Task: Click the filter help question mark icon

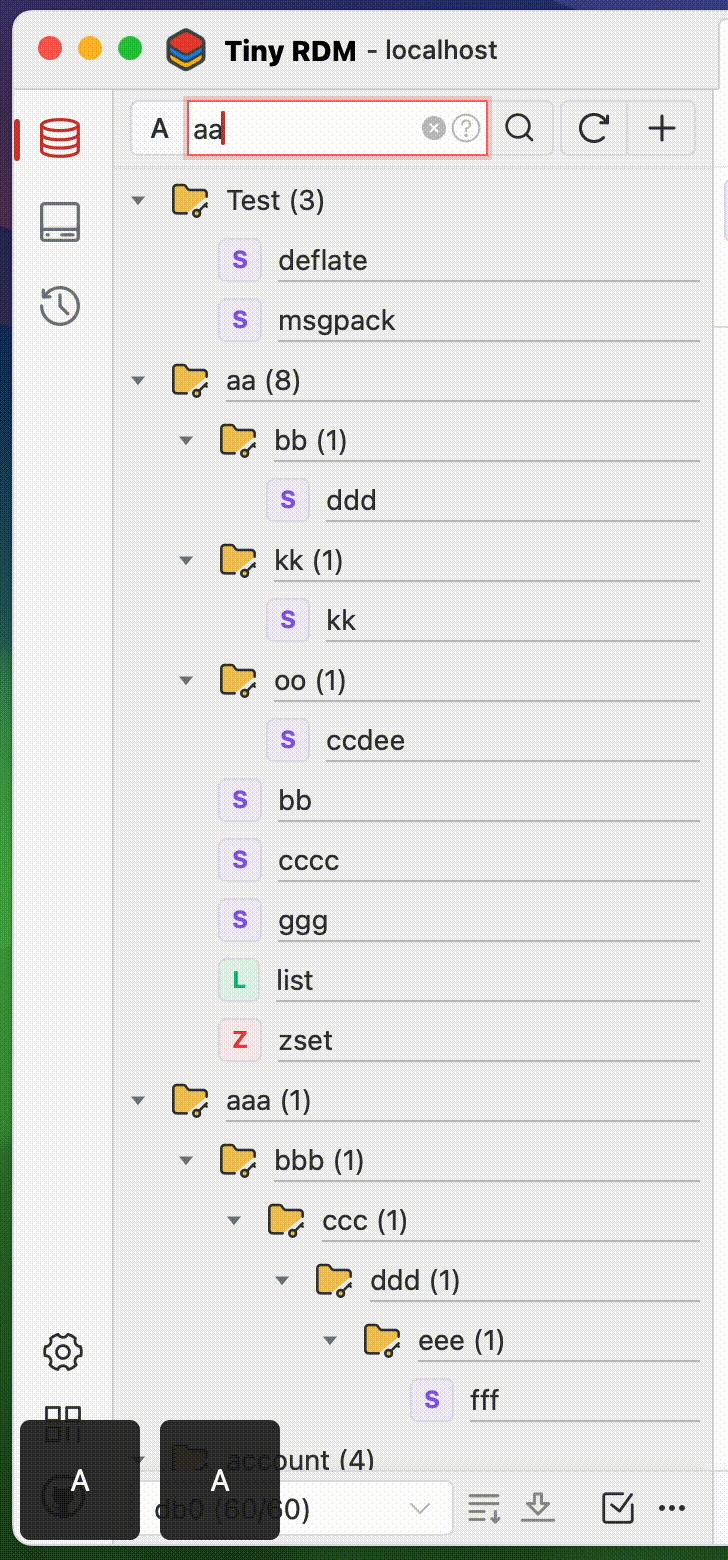Action: pyautogui.click(x=466, y=129)
